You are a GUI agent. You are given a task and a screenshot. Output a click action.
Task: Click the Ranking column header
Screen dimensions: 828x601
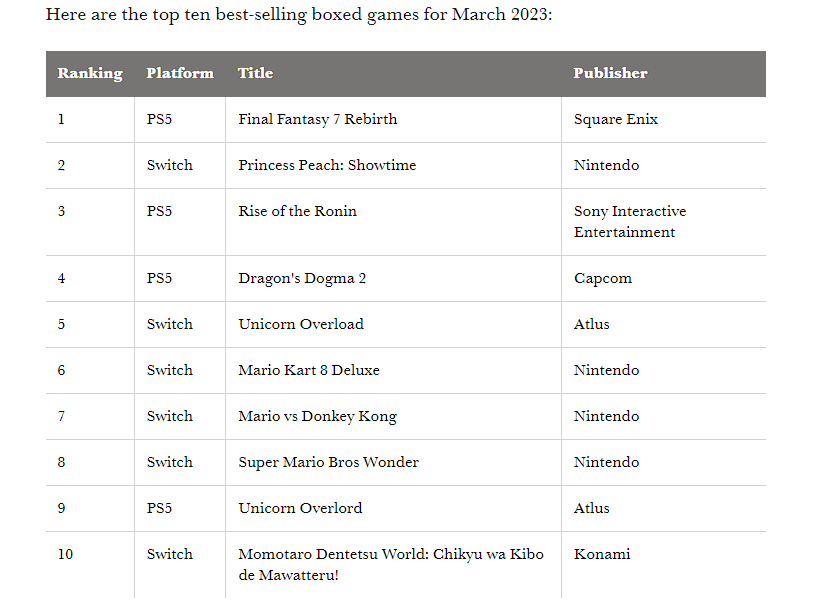[x=90, y=74]
